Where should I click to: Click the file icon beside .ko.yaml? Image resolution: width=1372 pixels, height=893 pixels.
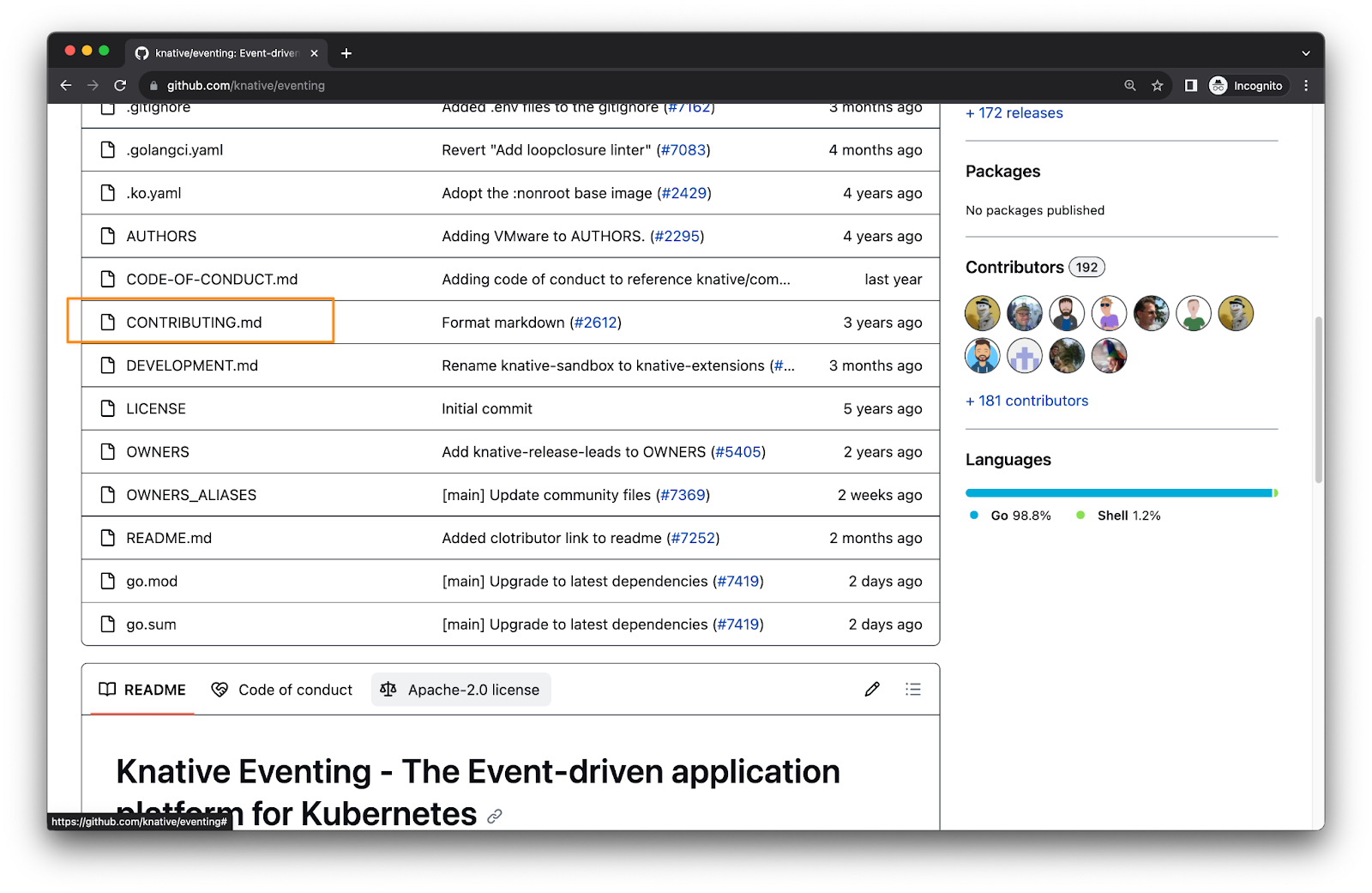point(107,193)
